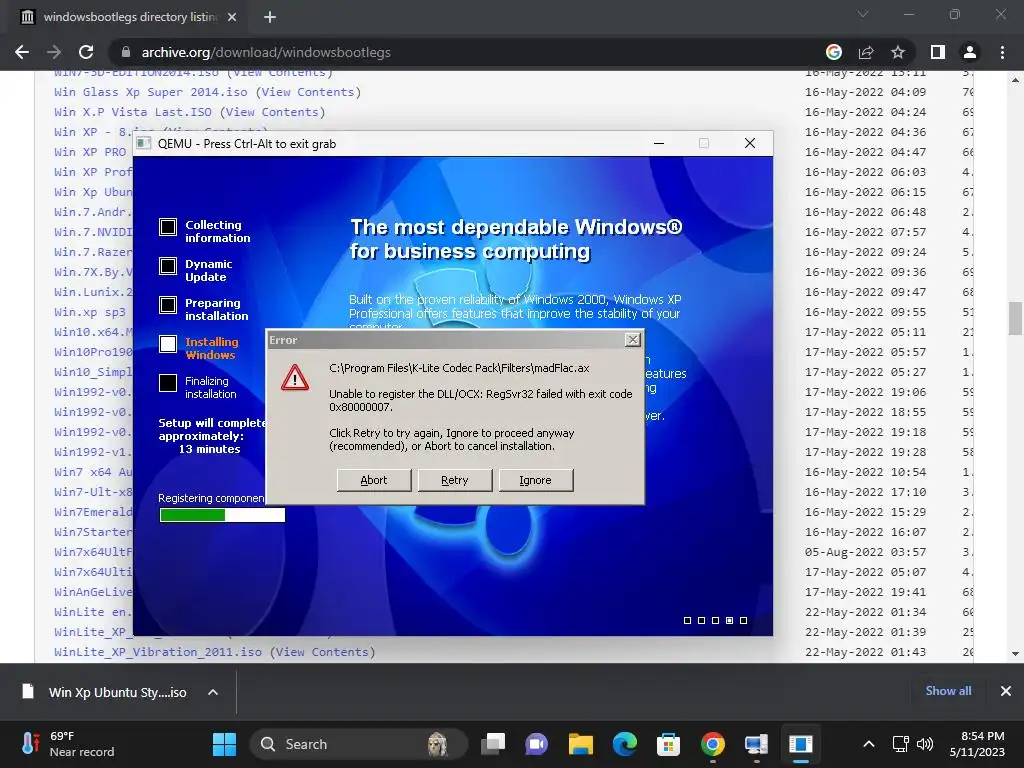This screenshot has width=1024, height=768.
Task: Close the downloads bar
Action: tap(1006, 691)
